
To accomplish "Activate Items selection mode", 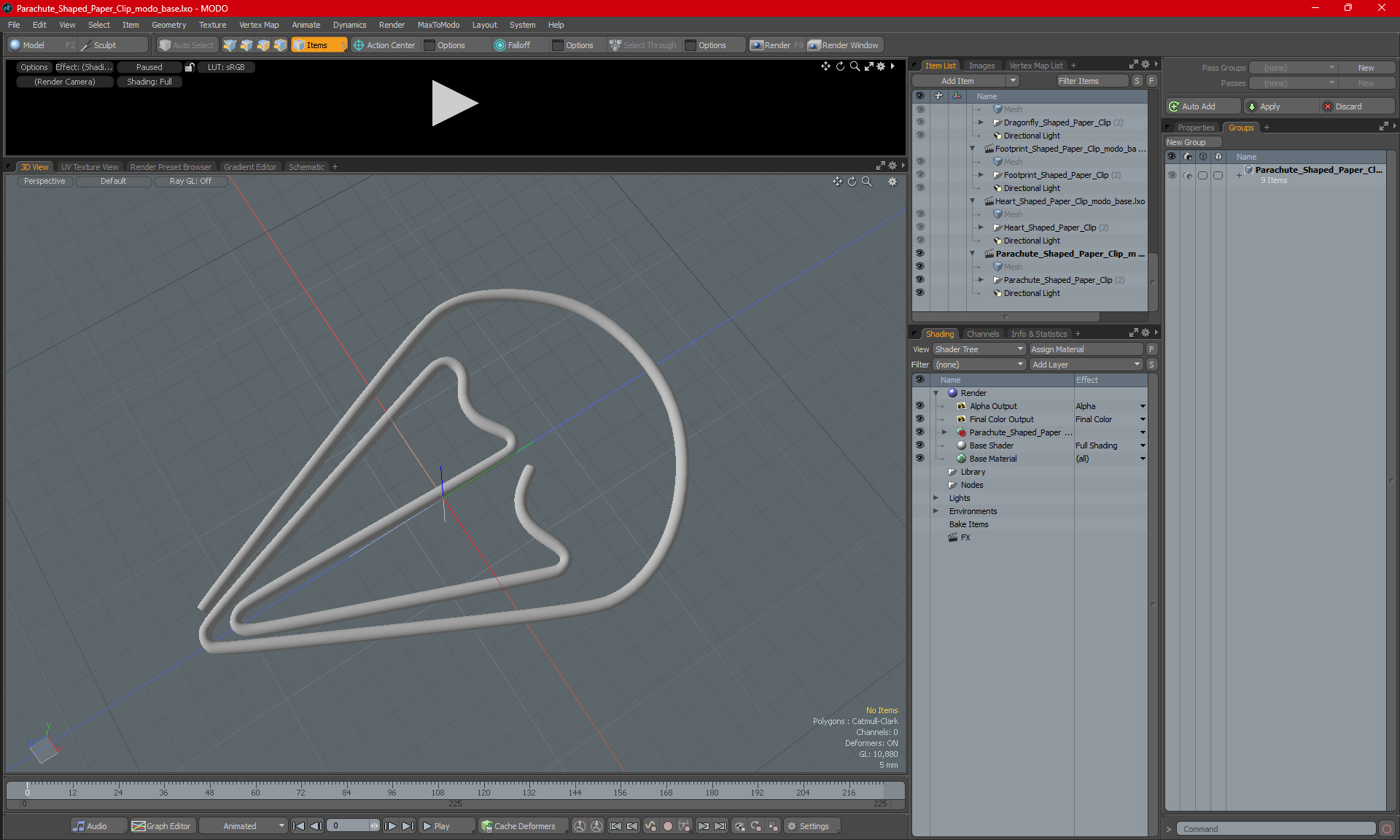I will tap(319, 45).
